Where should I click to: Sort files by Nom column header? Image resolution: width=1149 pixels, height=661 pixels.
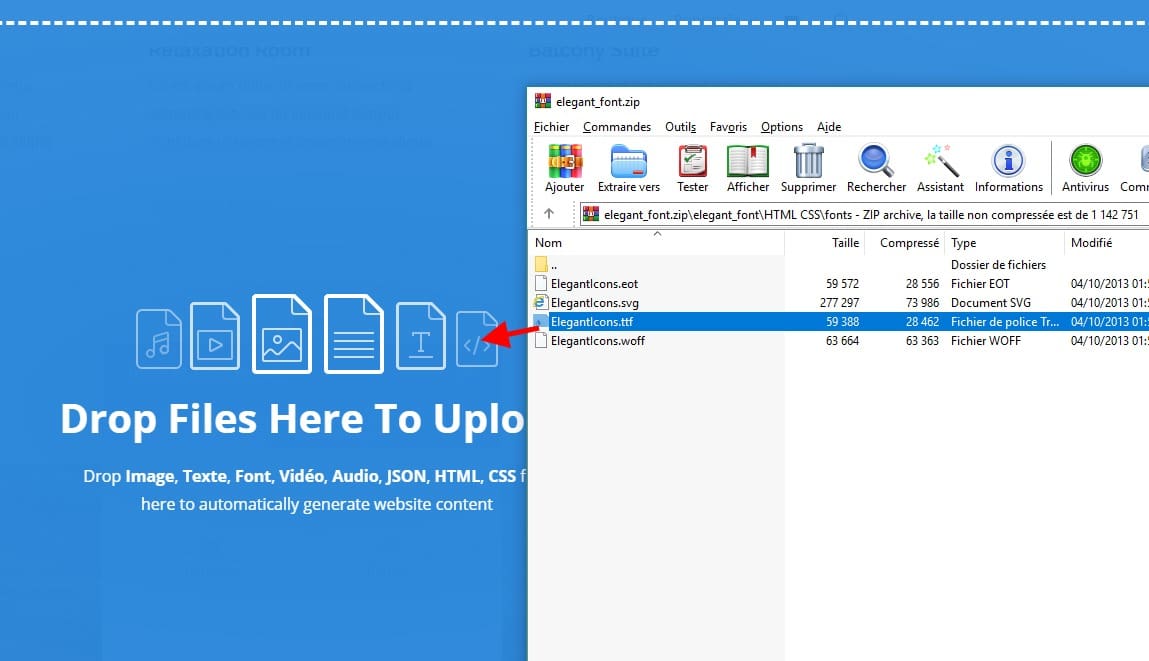549,243
